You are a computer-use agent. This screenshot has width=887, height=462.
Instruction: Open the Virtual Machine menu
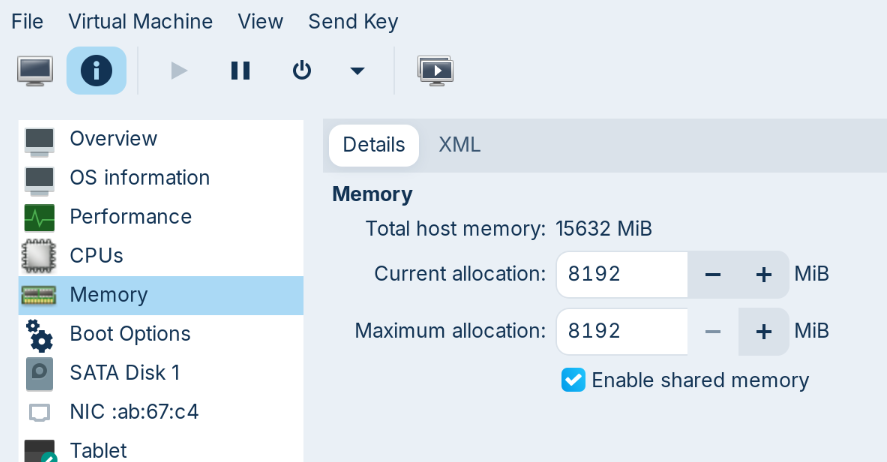(141, 21)
